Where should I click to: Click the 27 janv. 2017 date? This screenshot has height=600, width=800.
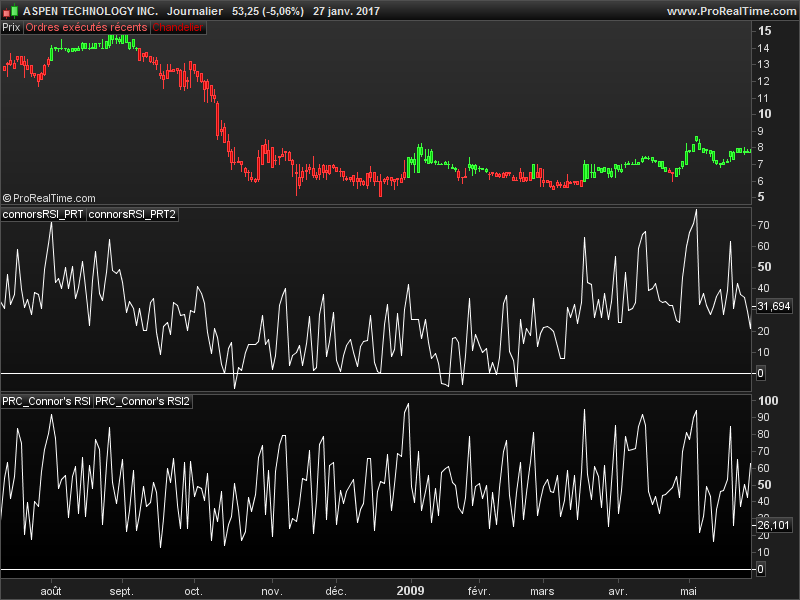tap(346, 11)
